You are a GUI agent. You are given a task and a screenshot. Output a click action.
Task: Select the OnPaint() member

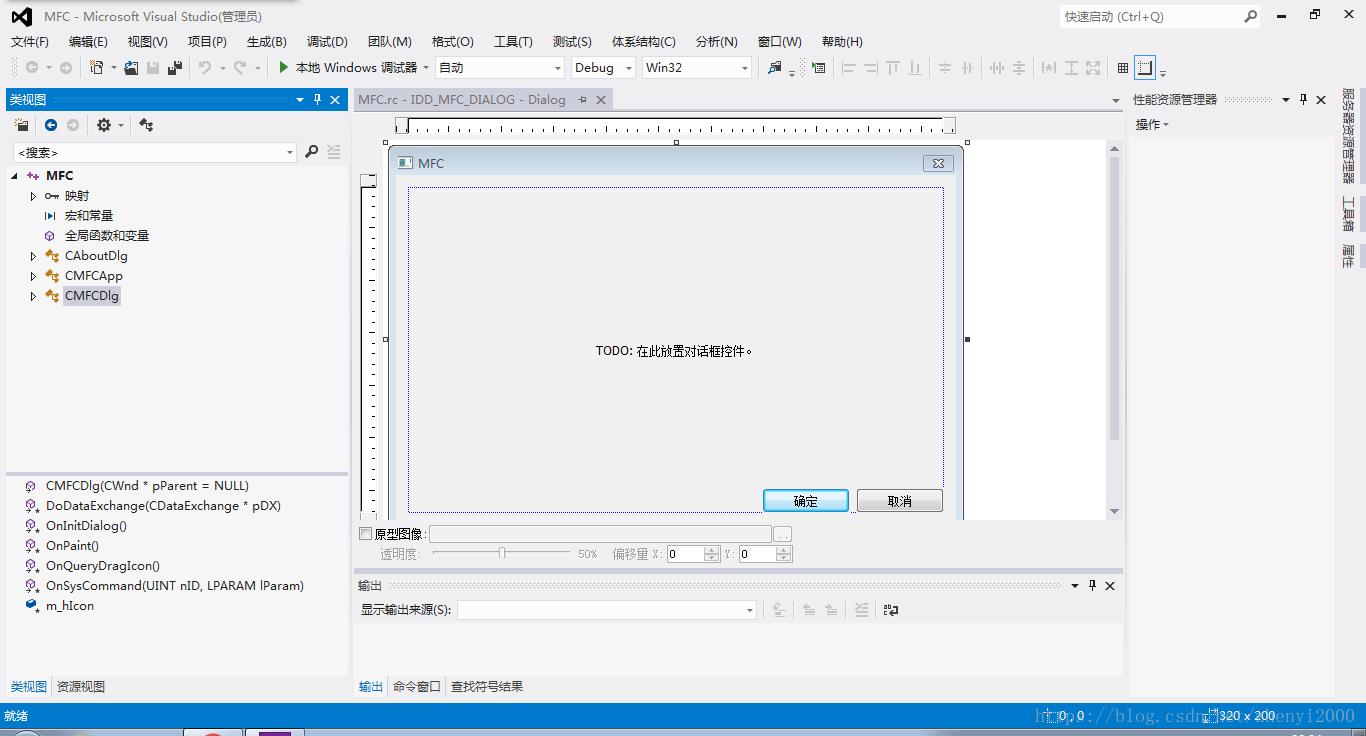pyautogui.click(x=72, y=546)
